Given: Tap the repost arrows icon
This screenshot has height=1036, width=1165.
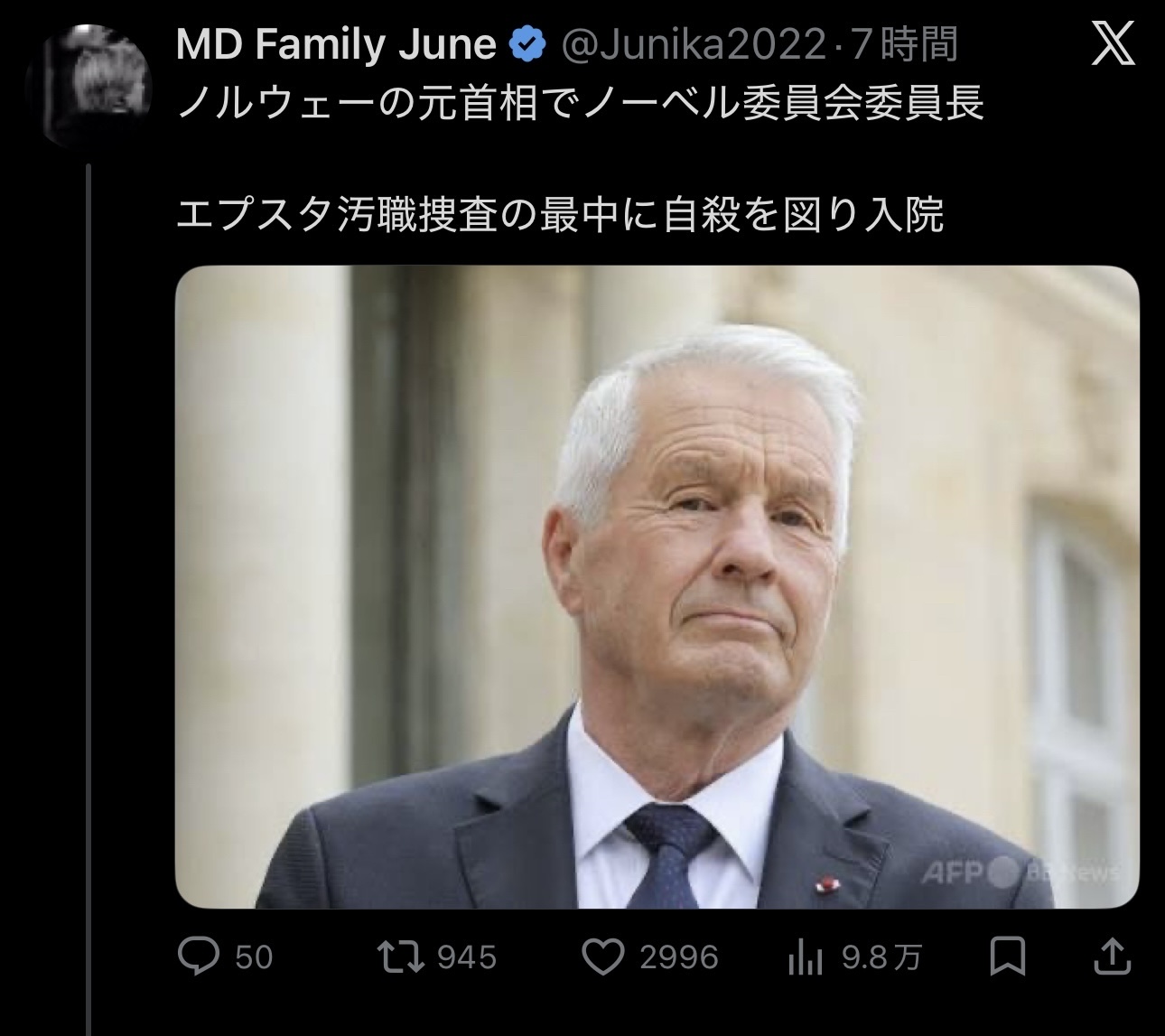Looking at the screenshot, I should 401,957.
